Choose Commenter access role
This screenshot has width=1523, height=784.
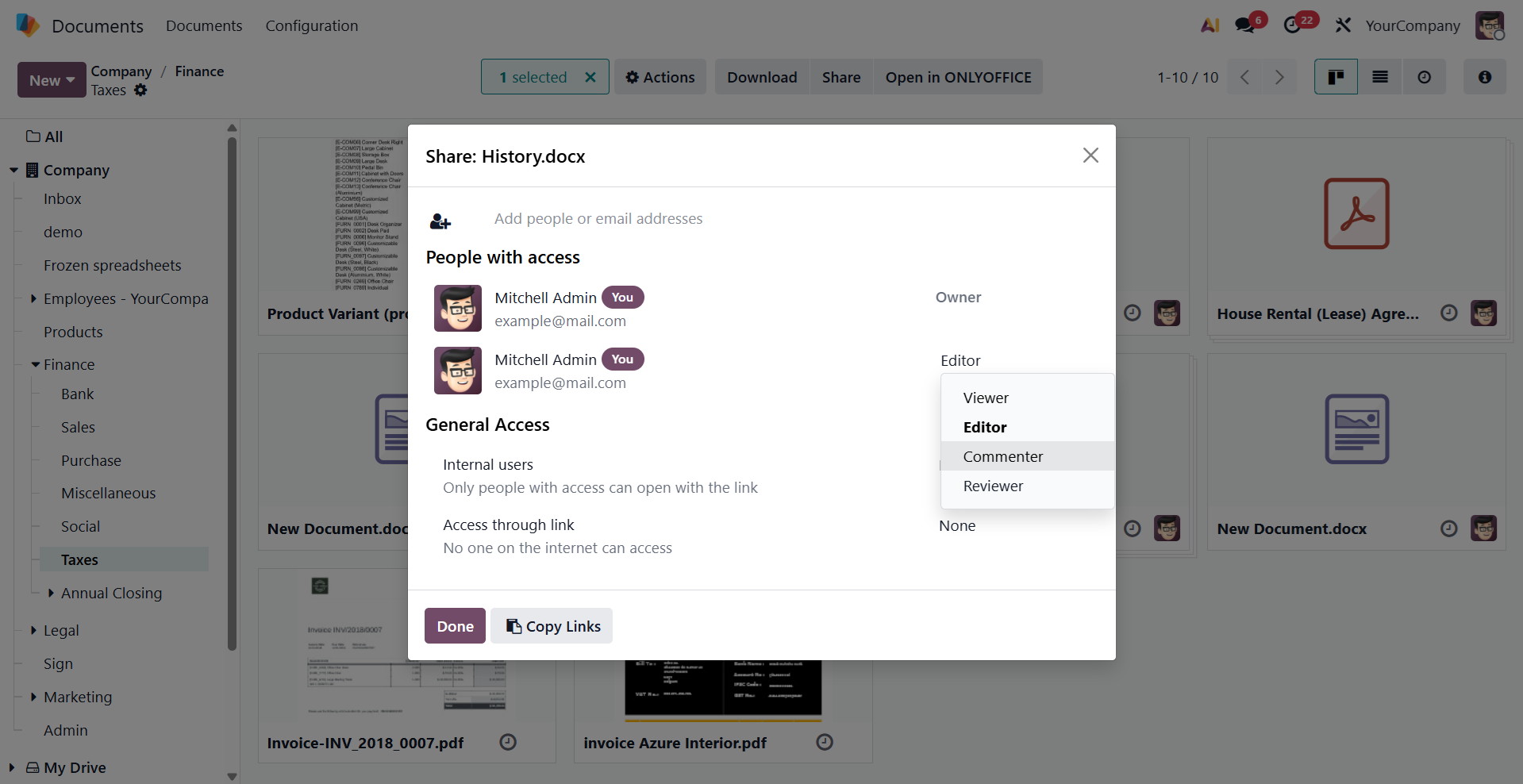click(x=1002, y=457)
